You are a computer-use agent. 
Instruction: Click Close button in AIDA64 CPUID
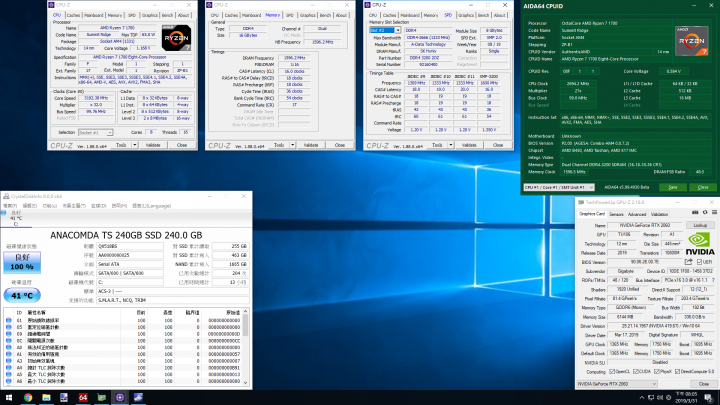703,187
